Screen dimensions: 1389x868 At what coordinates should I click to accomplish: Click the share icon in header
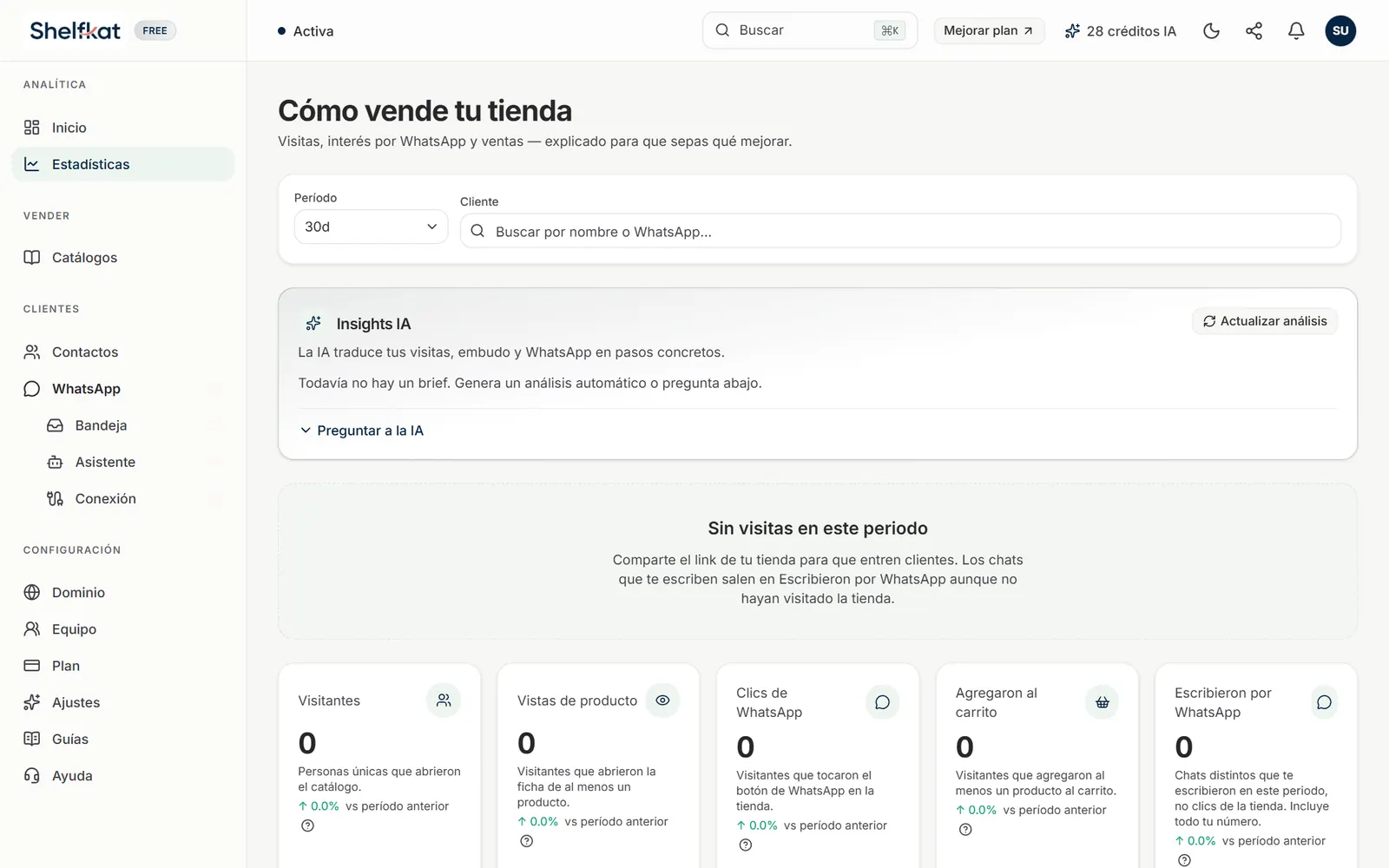(1254, 31)
